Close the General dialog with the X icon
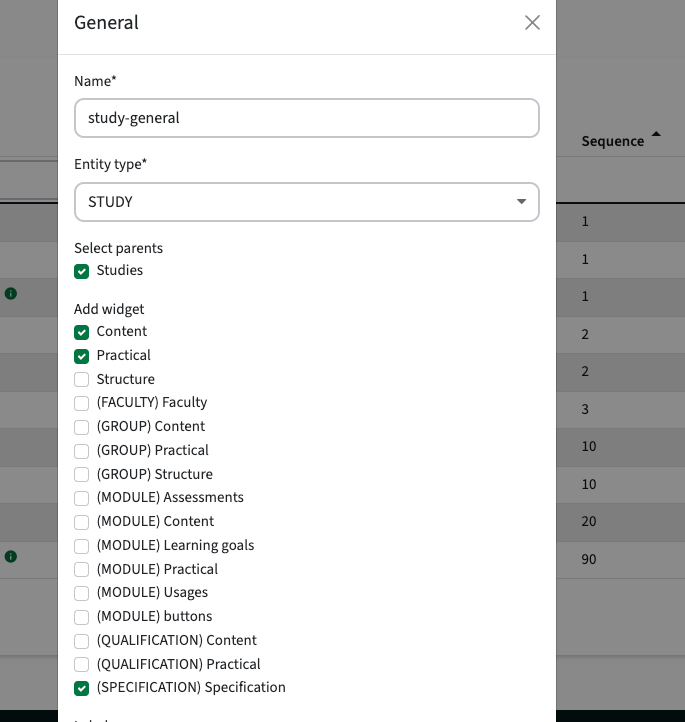685x722 pixels. pyautogui.click(x=532, y=23)
